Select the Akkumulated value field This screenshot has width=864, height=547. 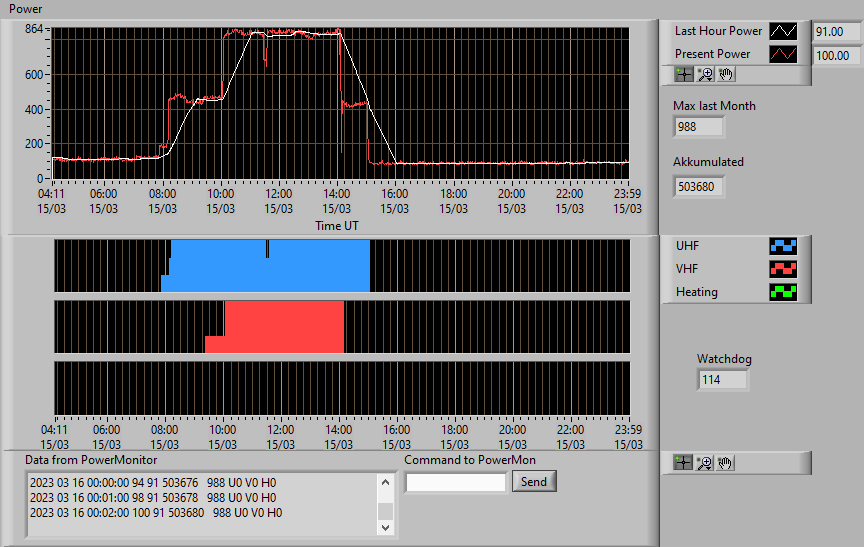tap(698, 187)
